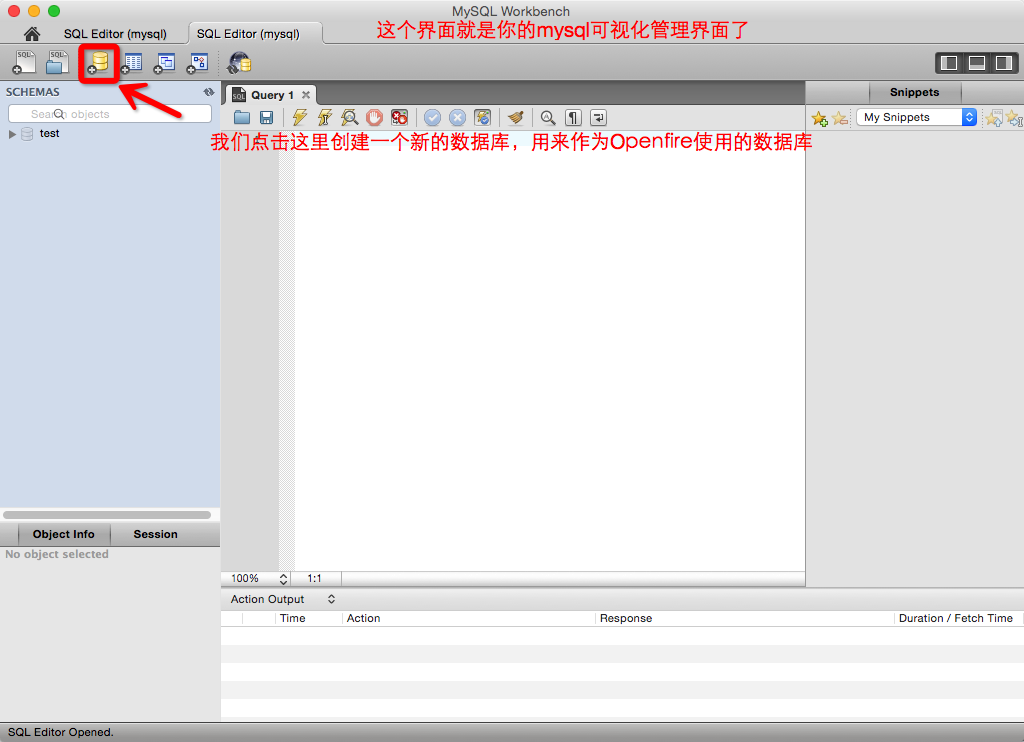The height and width of the screenshot is (742, 1024).
Task: Open the Snippets tab
Action: pyautogui.click(x=914, y=92)
